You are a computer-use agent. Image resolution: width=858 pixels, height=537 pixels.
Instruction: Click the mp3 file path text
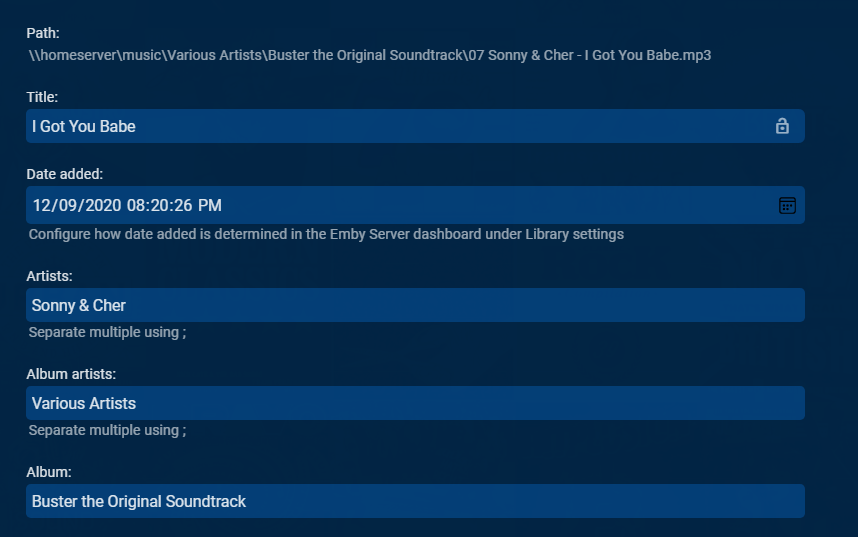tap(370, 55)
